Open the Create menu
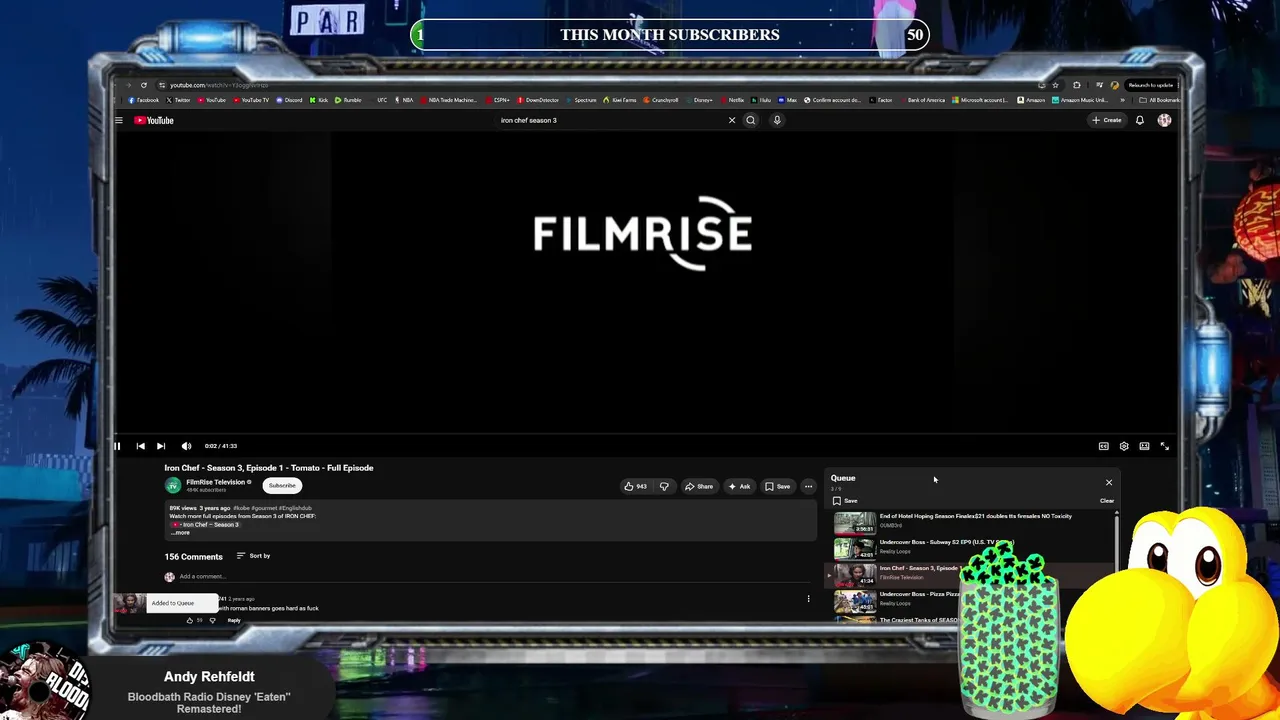 [1107, 120]
